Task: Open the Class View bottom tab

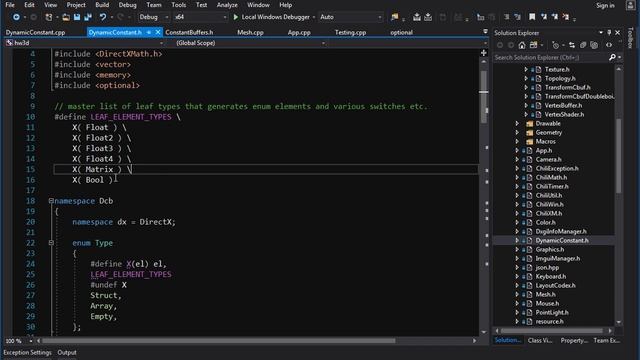Action: click(540, 340)
